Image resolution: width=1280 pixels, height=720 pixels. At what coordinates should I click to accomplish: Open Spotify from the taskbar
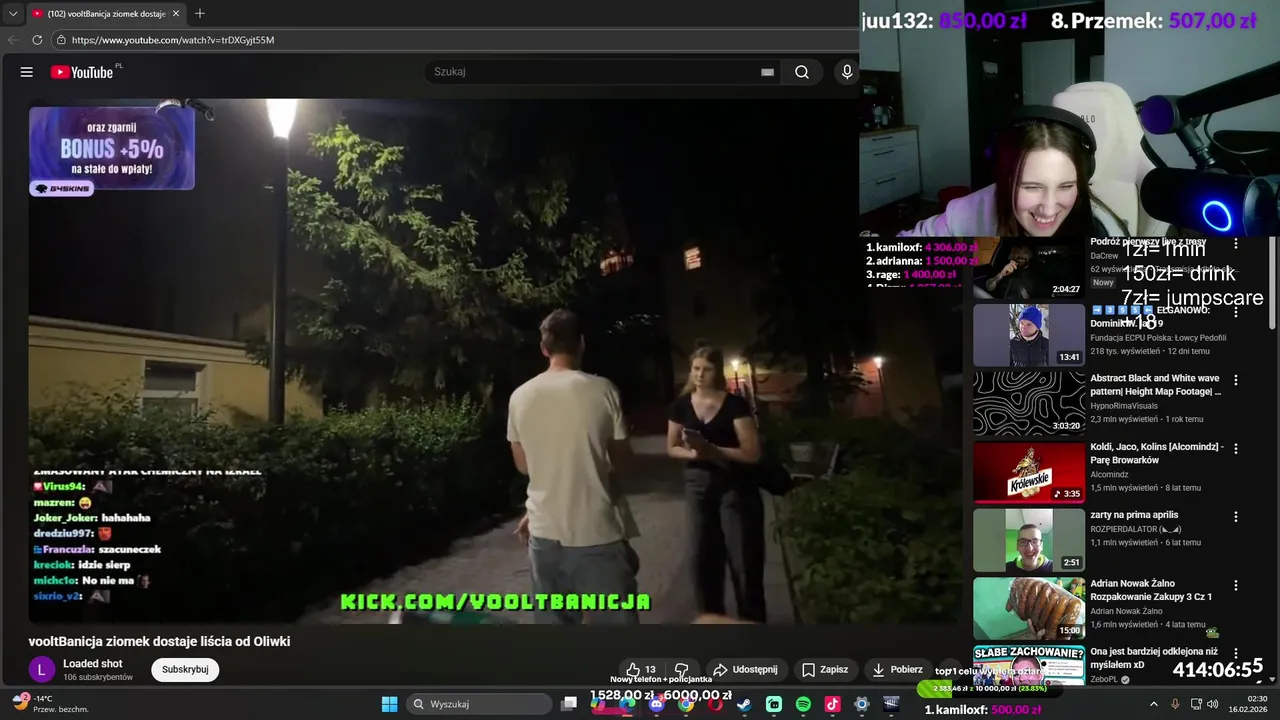click(x=803, y=704)
